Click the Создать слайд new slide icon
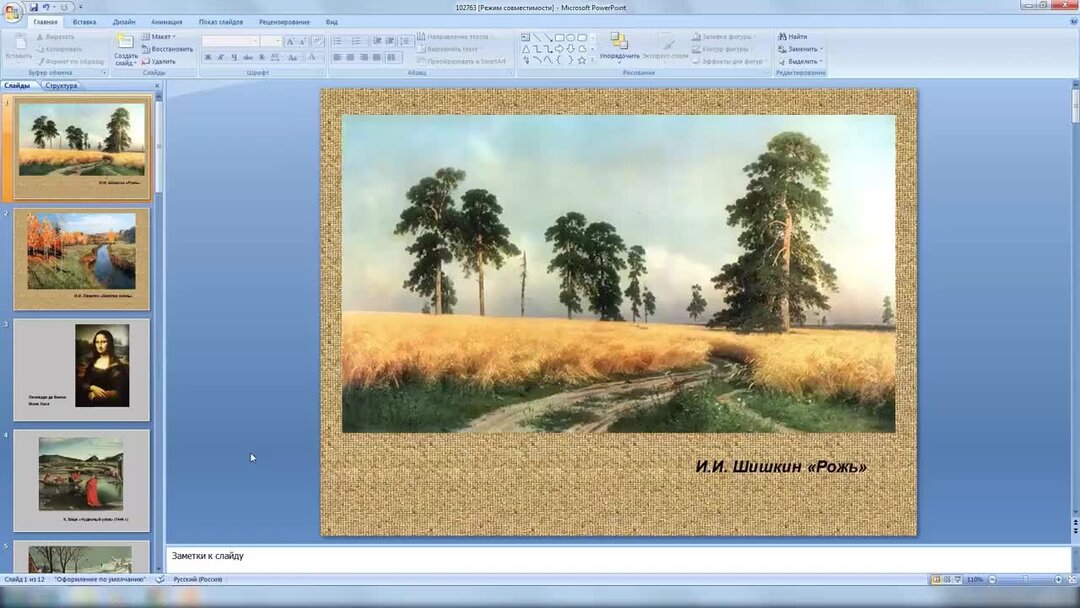The height and width of the screenshot is (608, 1080). point(125,41)
